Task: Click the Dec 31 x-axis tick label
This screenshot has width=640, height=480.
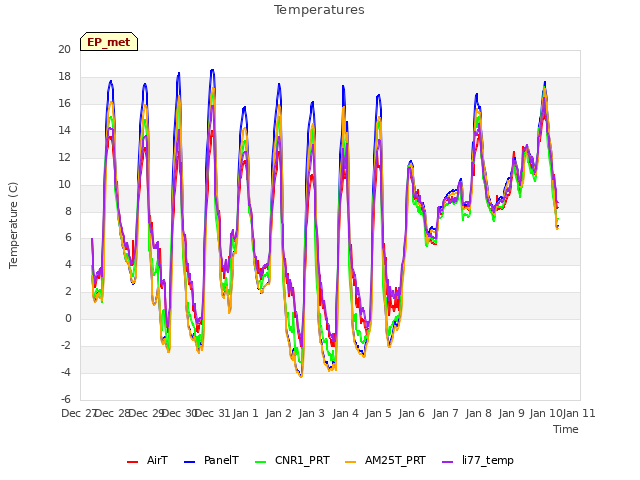Action: tap(212, 413)
